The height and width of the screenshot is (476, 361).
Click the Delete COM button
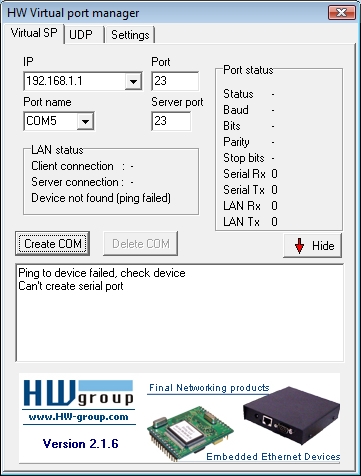140,244
